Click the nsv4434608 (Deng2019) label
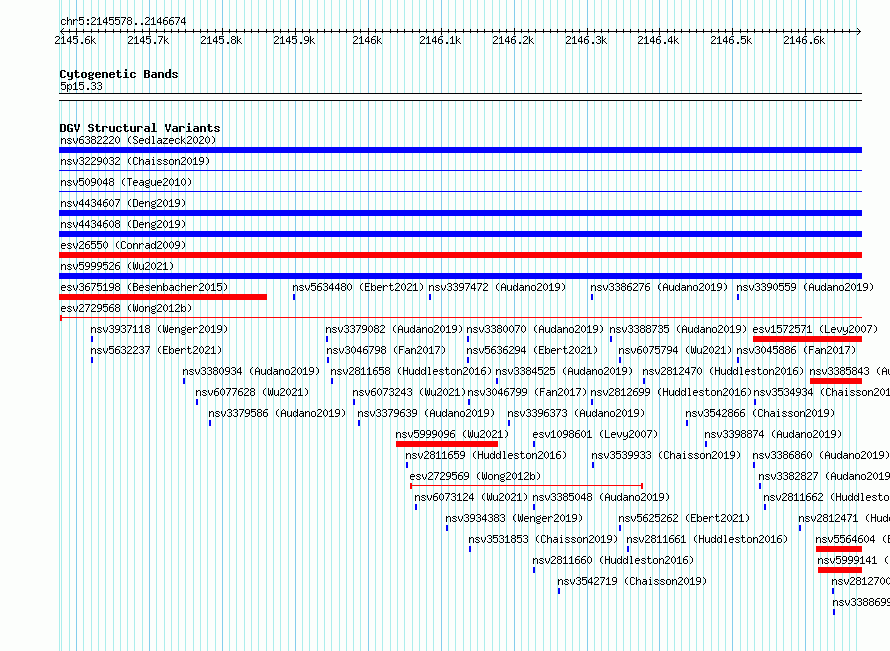 [x=123, y=224]
